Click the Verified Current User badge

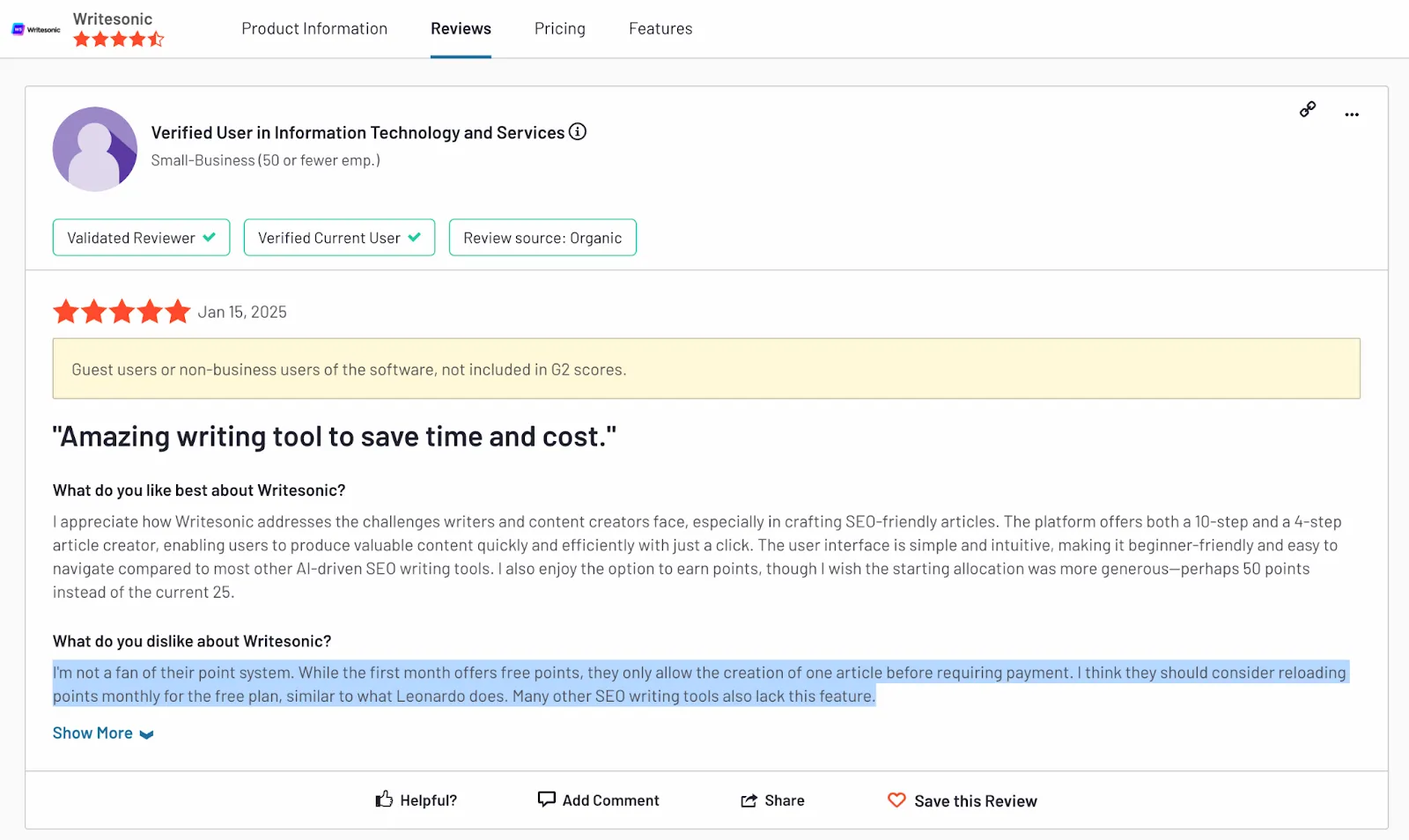pos(339,238)
